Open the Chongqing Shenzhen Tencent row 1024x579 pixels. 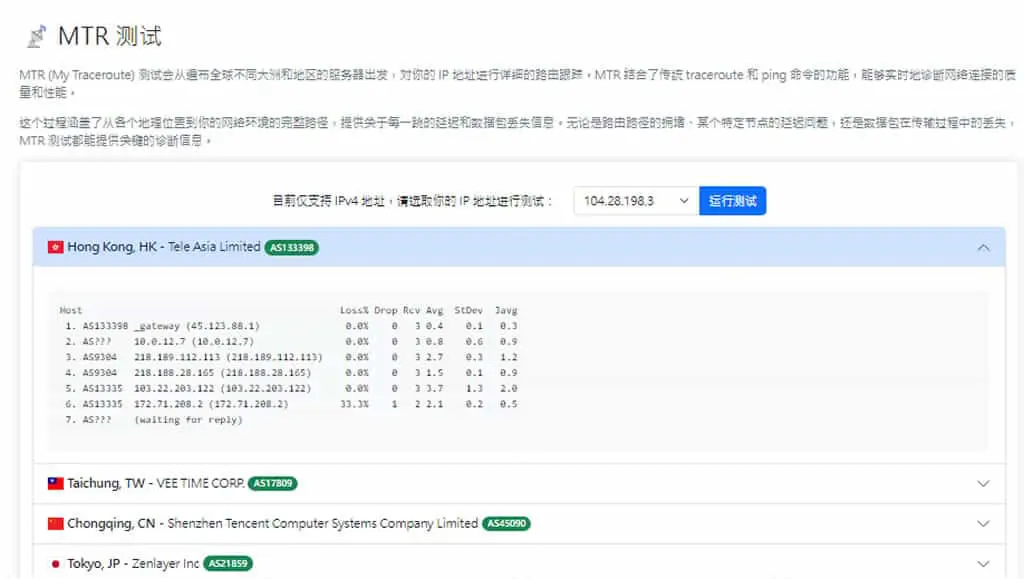click(519, 524)
